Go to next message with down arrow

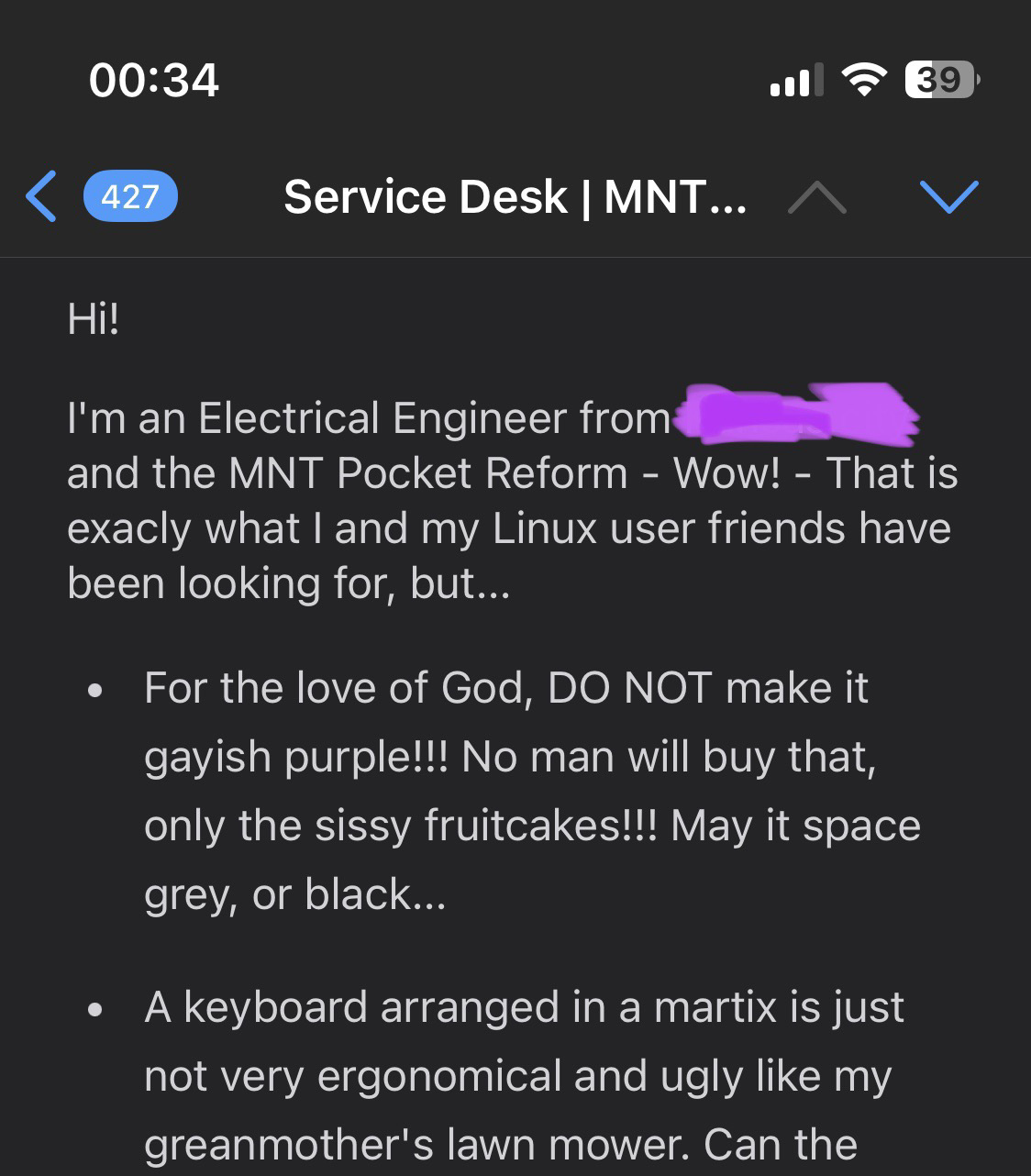point(948,196)
